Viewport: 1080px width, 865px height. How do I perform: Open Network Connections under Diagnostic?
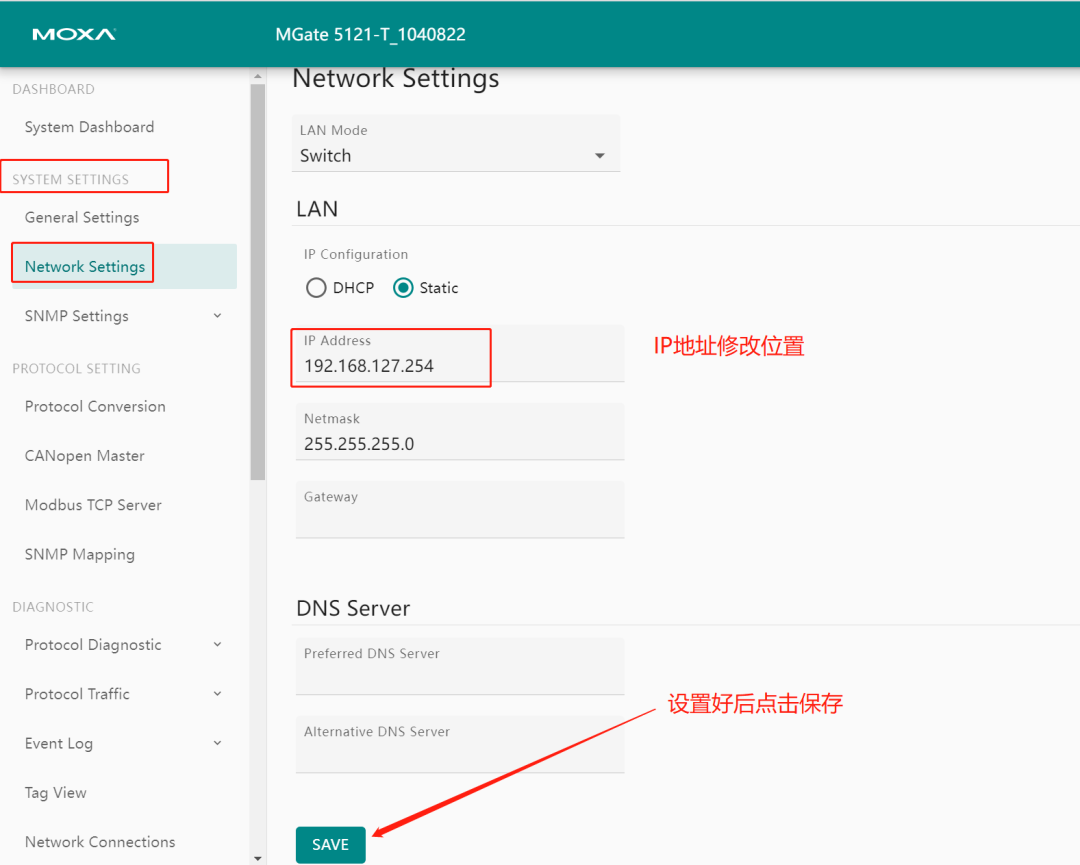coord(100,841)
